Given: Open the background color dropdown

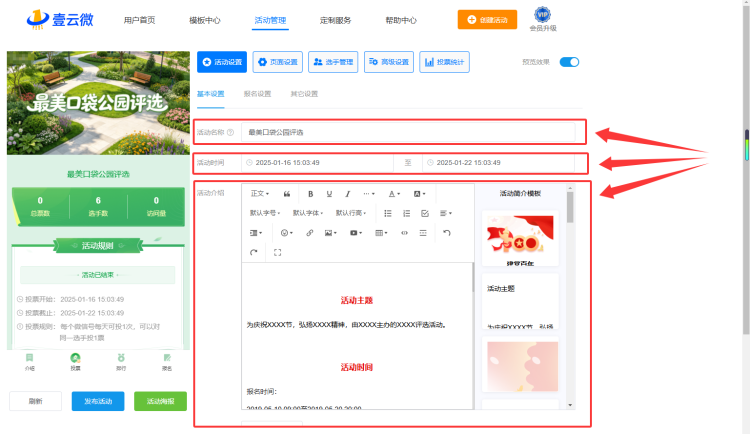Looking at the screenshot, I should (419, 194).
